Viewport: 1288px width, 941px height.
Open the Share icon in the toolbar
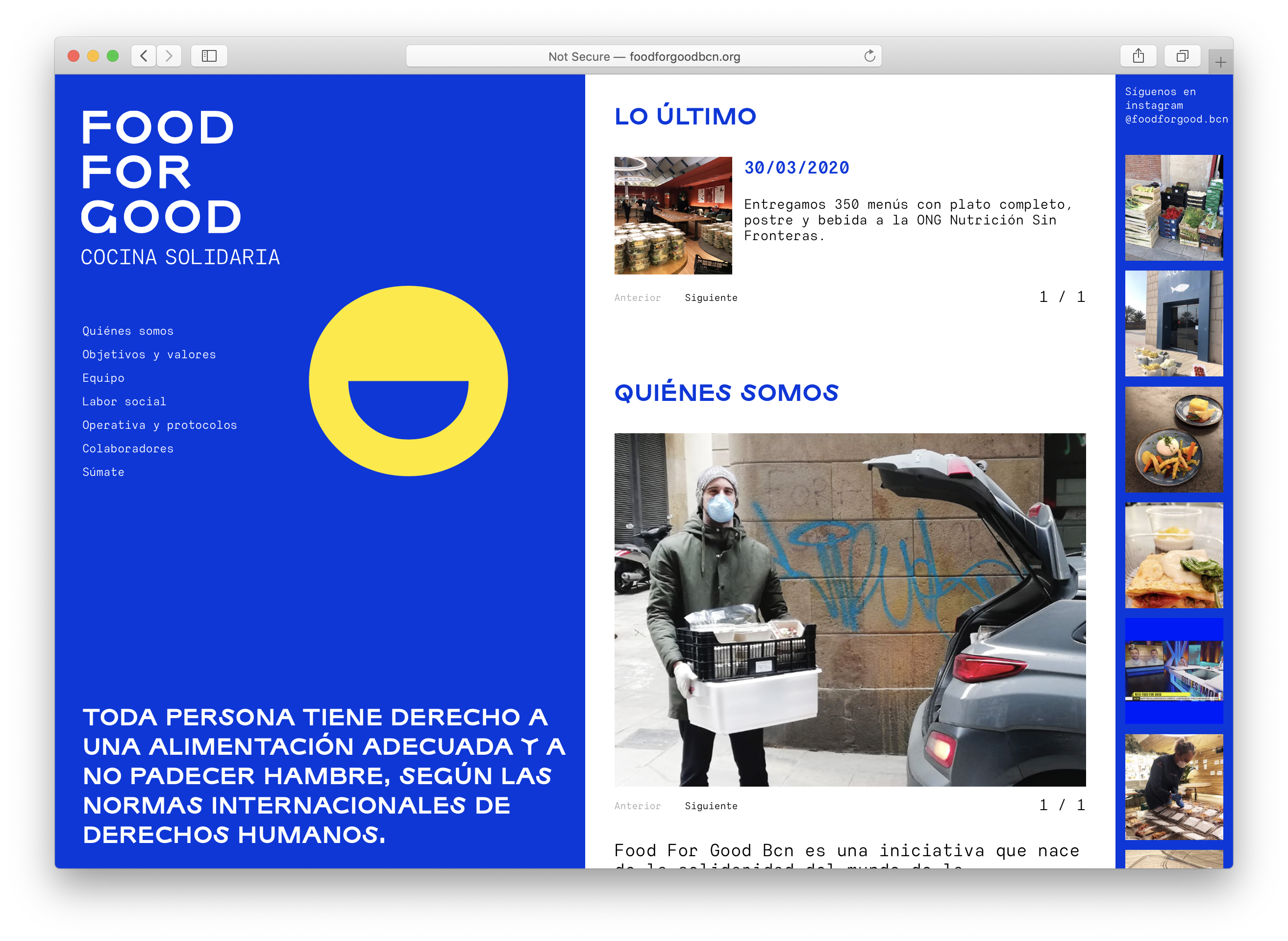(x=1138, y=56)
